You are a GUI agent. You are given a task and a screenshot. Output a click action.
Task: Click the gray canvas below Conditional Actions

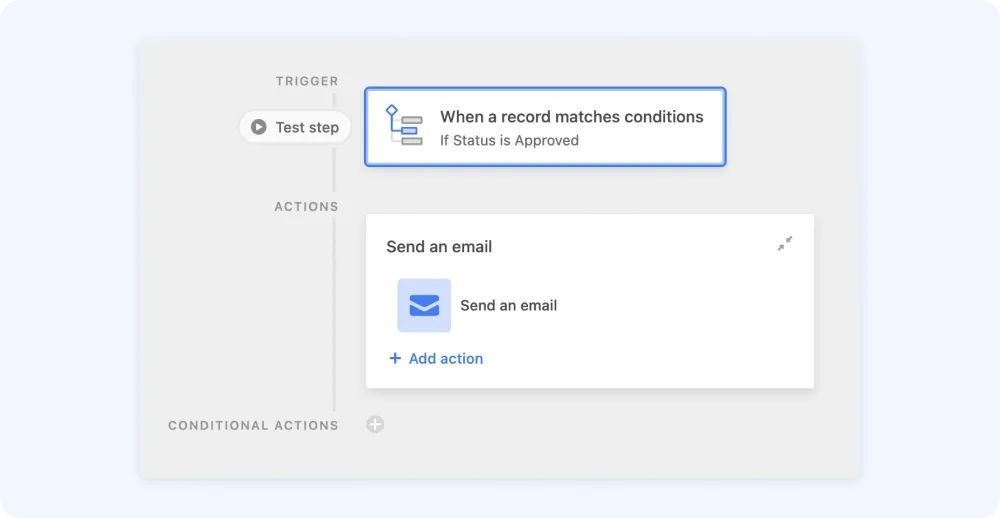[x=497, y=458]
